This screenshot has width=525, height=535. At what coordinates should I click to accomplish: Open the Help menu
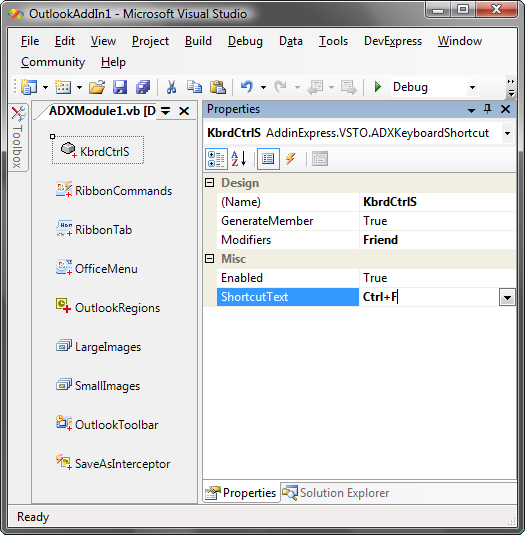pos(113,62)
